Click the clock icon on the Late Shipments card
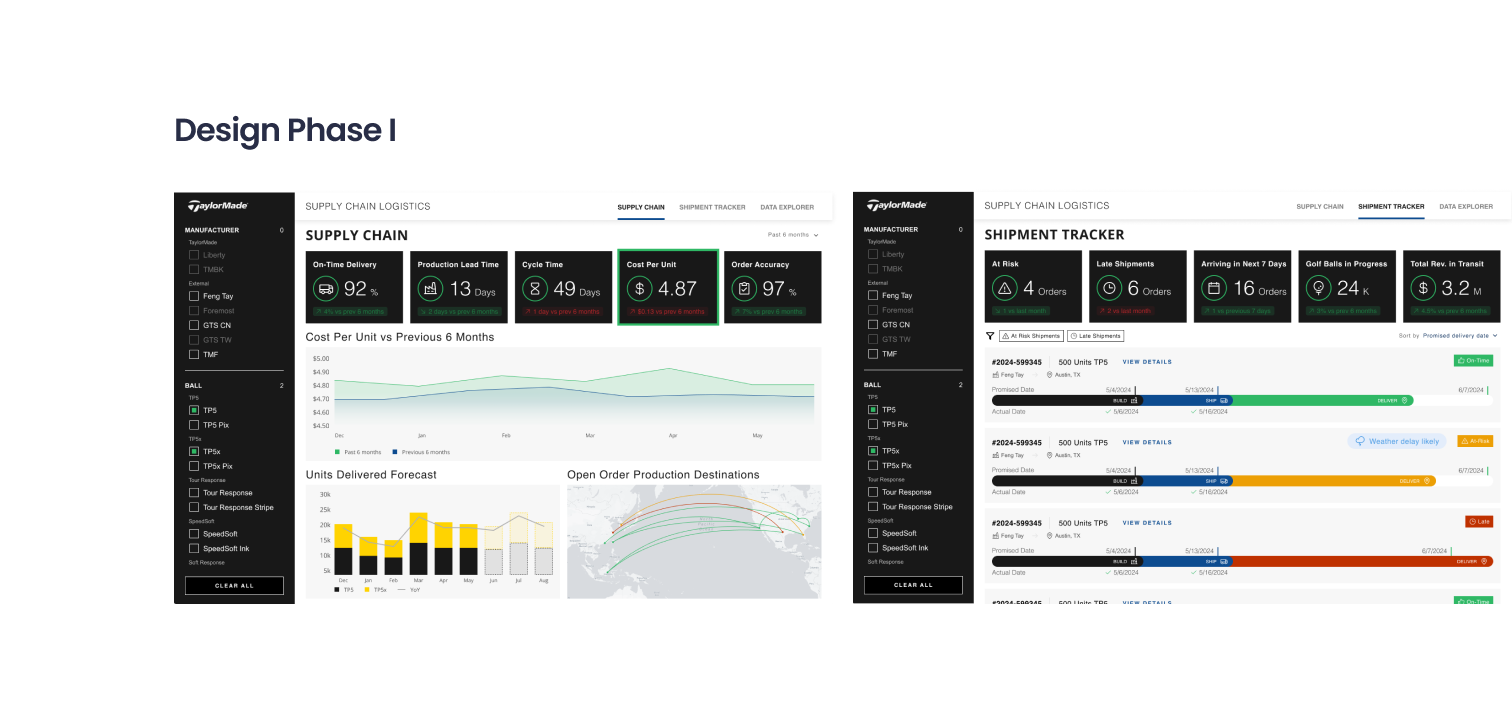 (1109, 288)
